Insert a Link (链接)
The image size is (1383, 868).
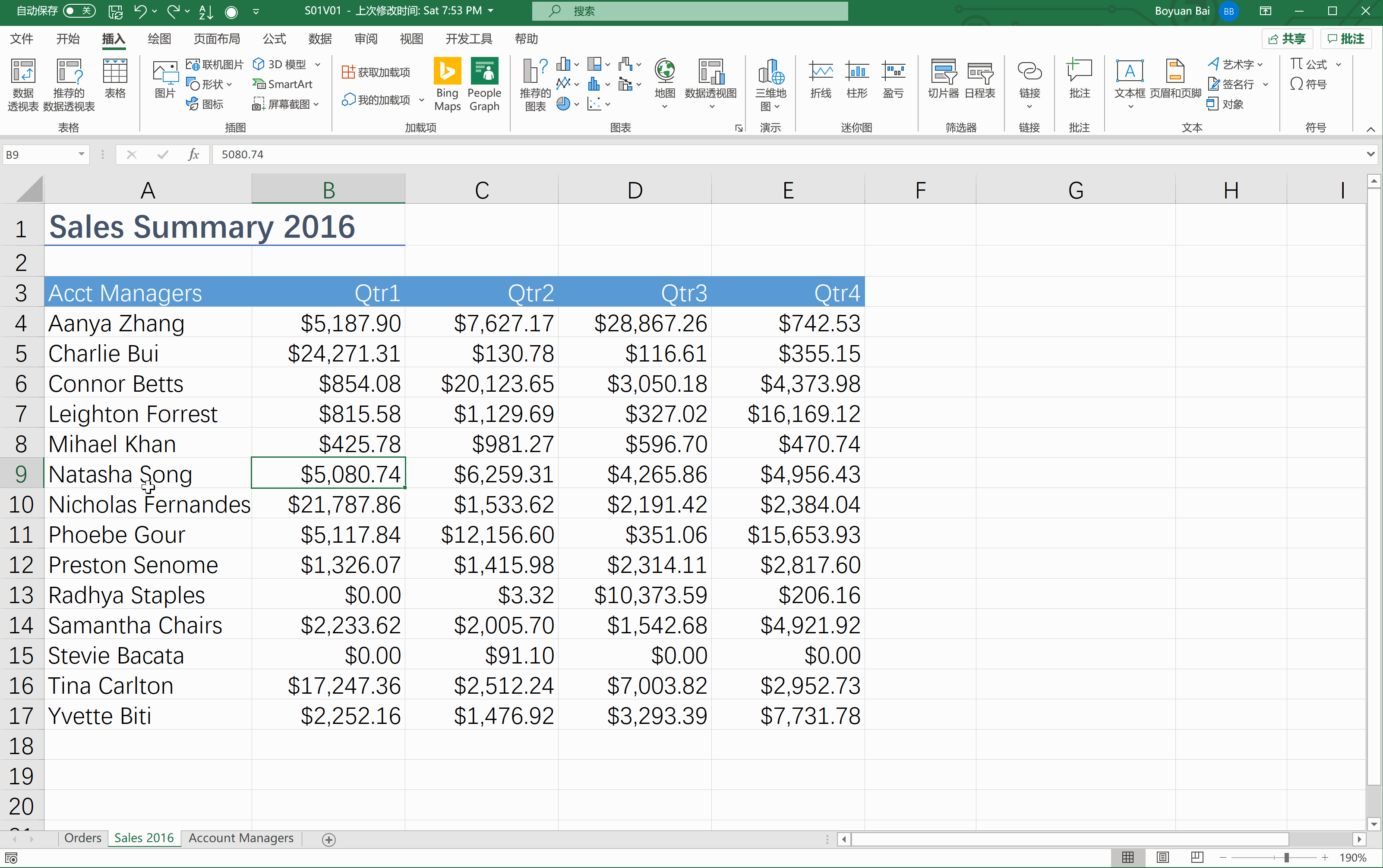coord(1029,85)
